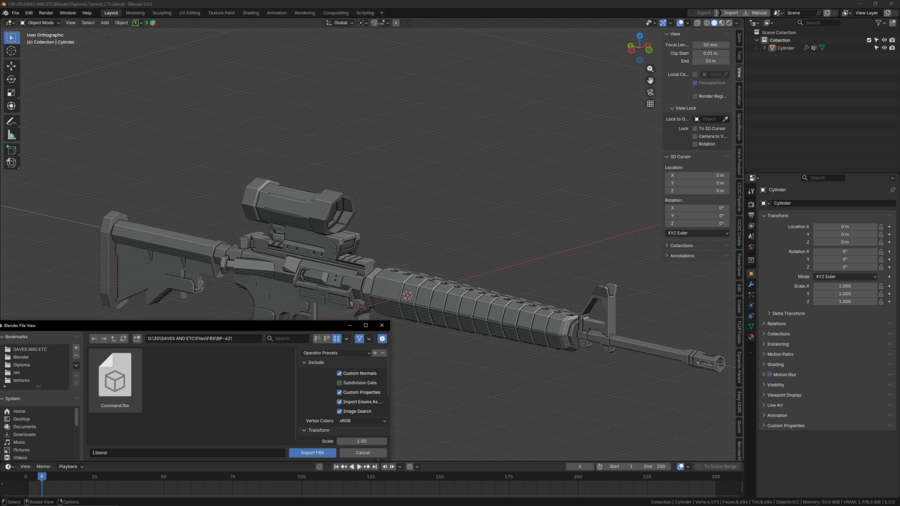Click the viewport zoom magnifier icon

(x=650, y=69)
